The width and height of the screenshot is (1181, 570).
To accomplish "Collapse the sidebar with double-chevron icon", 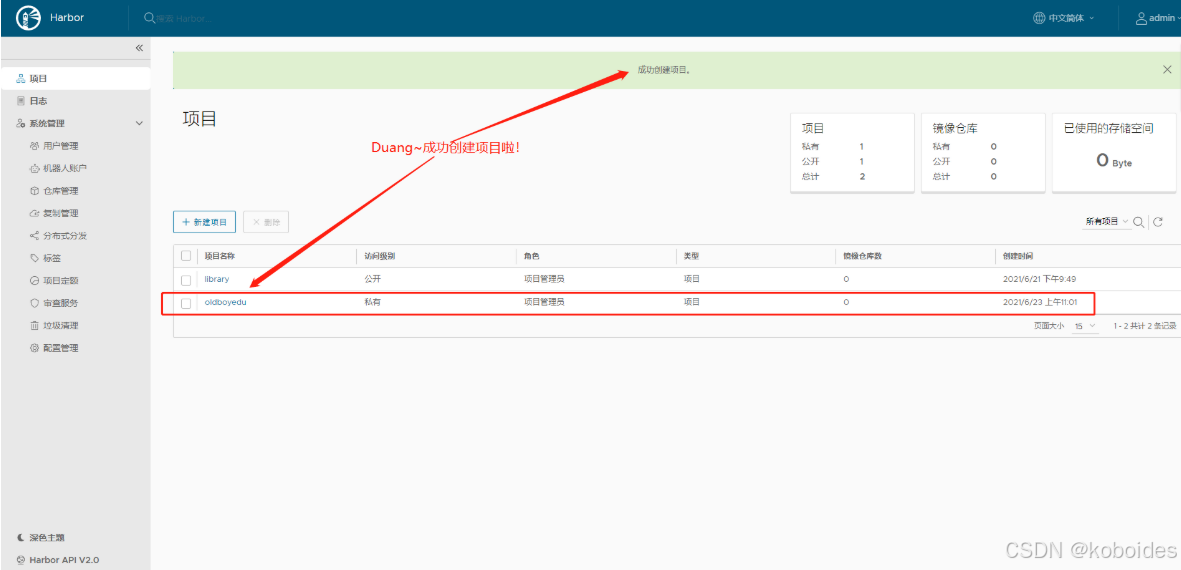I will point(139,47).
